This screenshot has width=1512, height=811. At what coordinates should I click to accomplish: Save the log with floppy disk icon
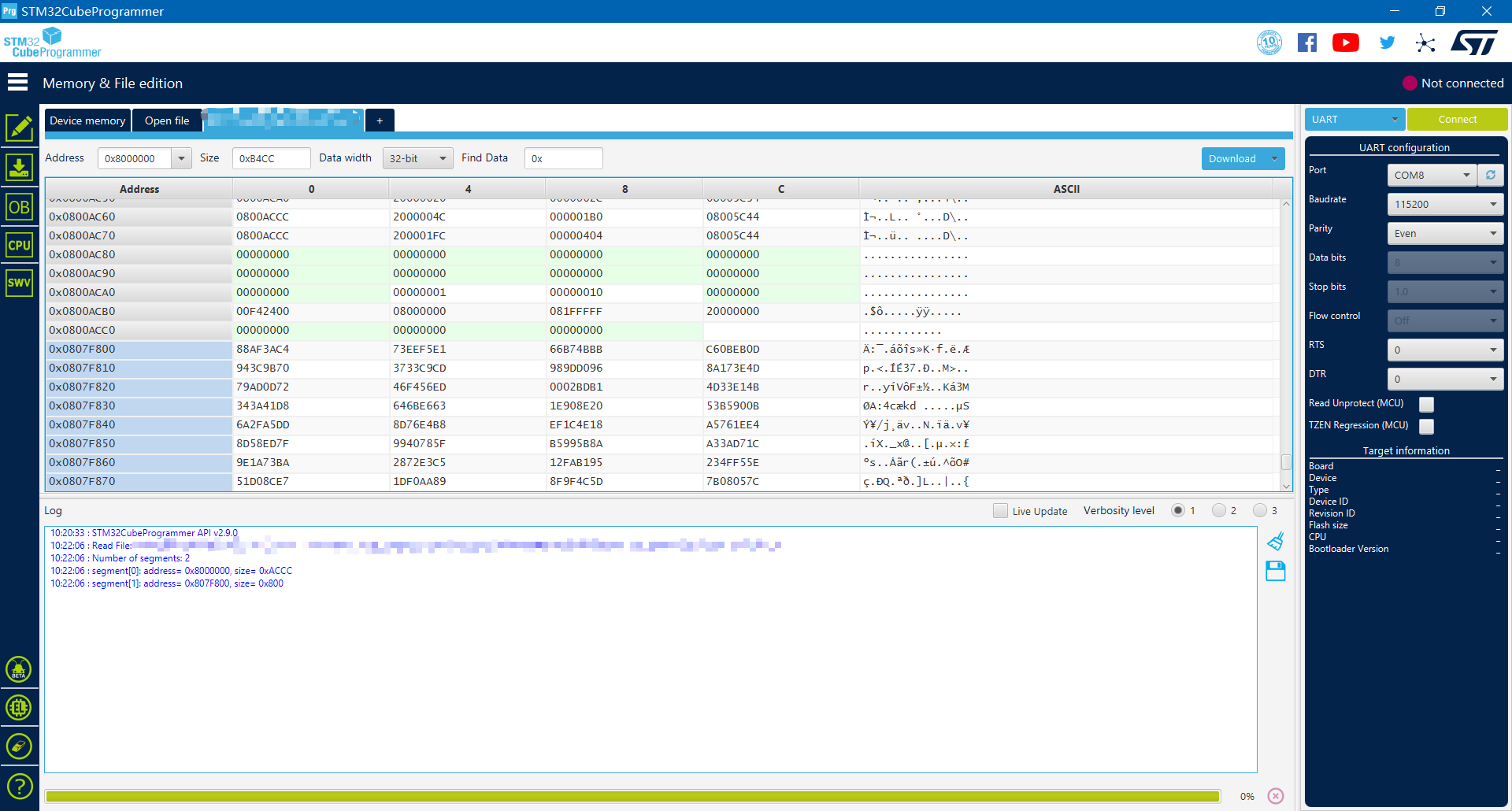[1276, 571]
